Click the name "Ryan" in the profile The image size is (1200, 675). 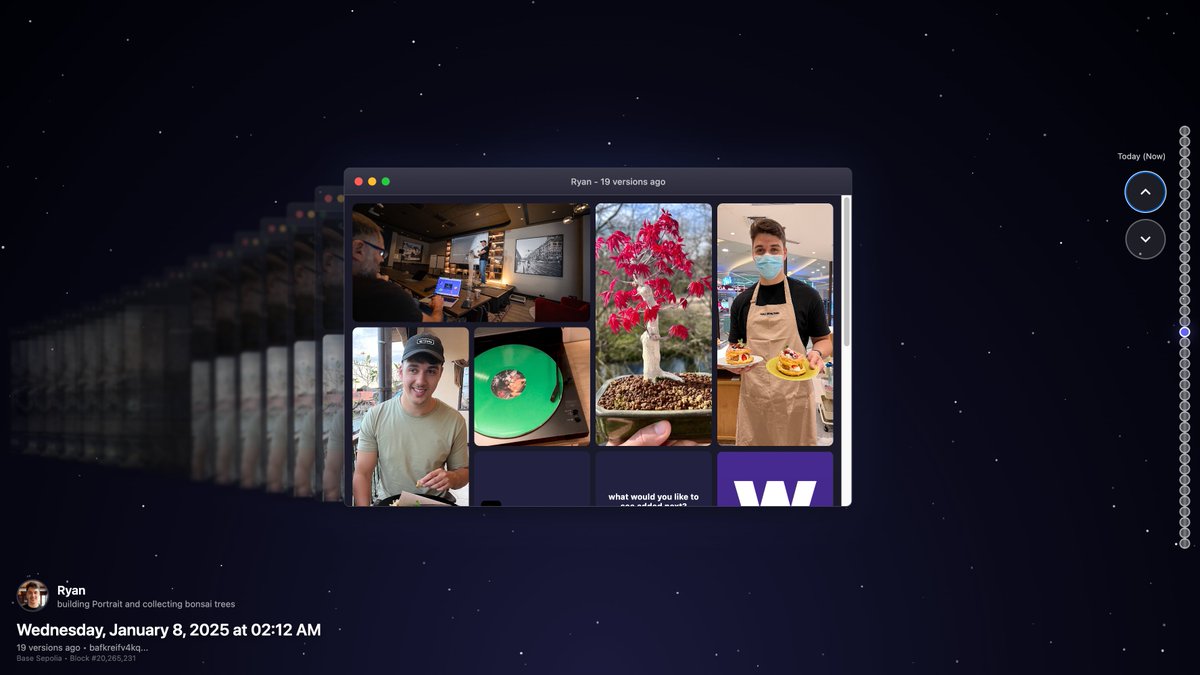pos(71,591)
